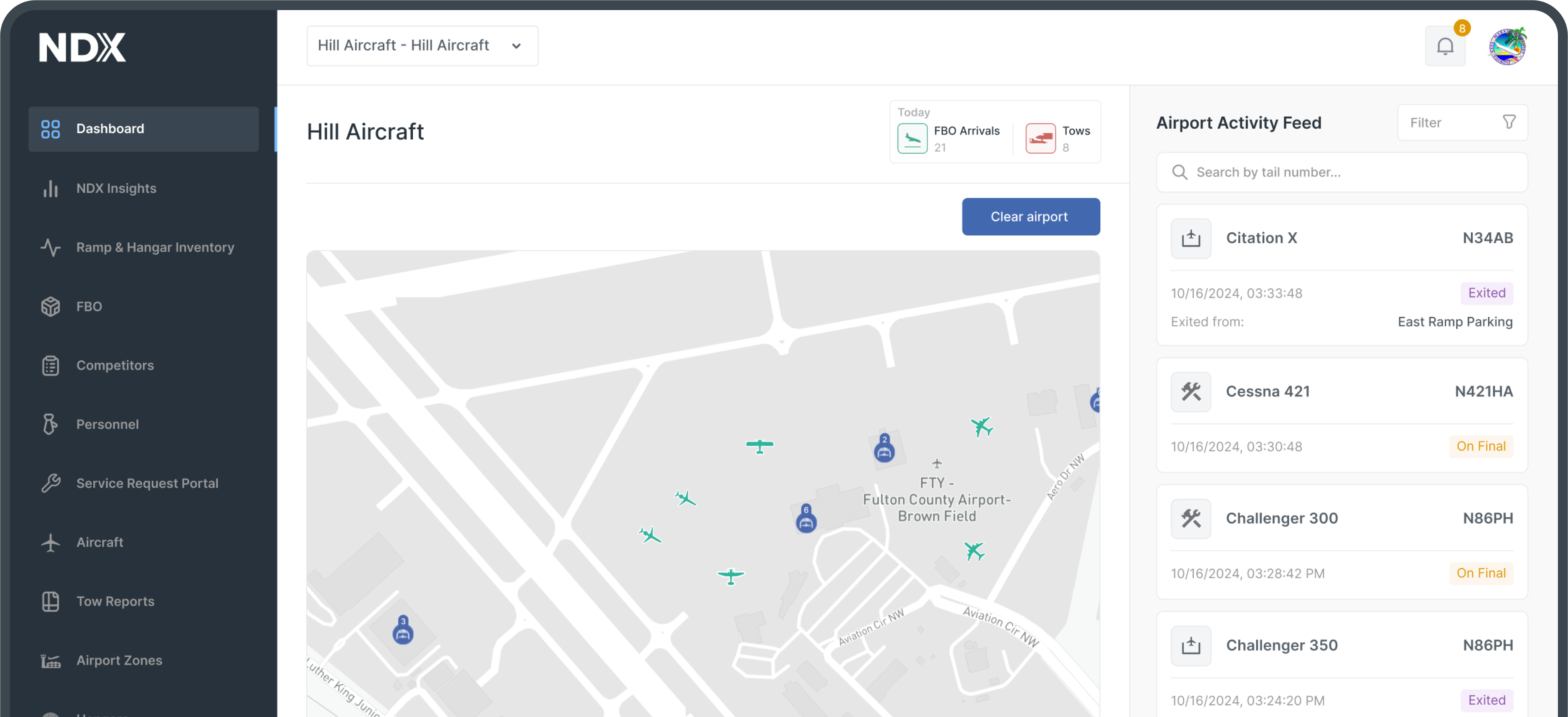Click the Personnel tie icon
1568x717 pixels.
[50, 424]
